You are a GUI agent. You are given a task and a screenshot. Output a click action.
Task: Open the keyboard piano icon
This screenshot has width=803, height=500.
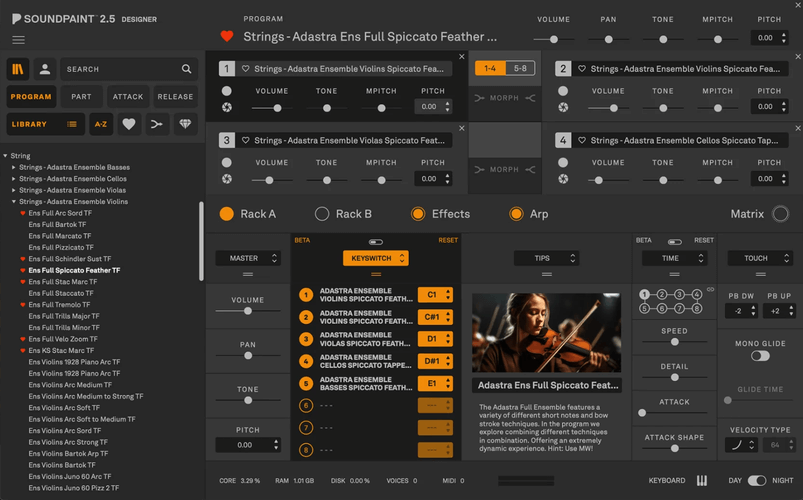[x=702, y=481]
